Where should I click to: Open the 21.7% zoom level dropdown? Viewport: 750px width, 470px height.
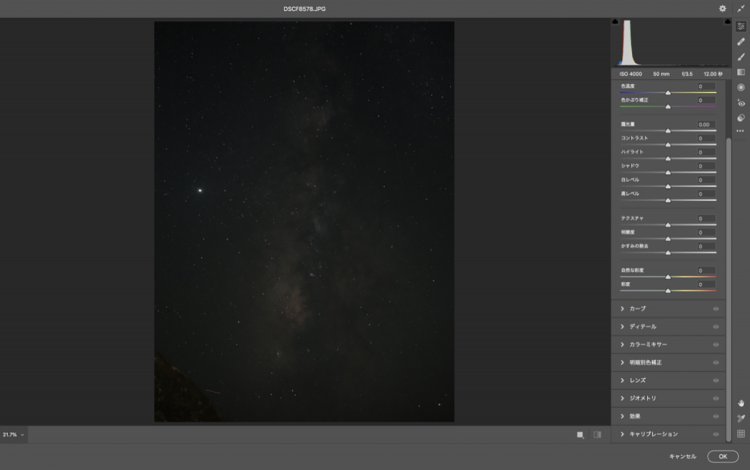(22, 435)
